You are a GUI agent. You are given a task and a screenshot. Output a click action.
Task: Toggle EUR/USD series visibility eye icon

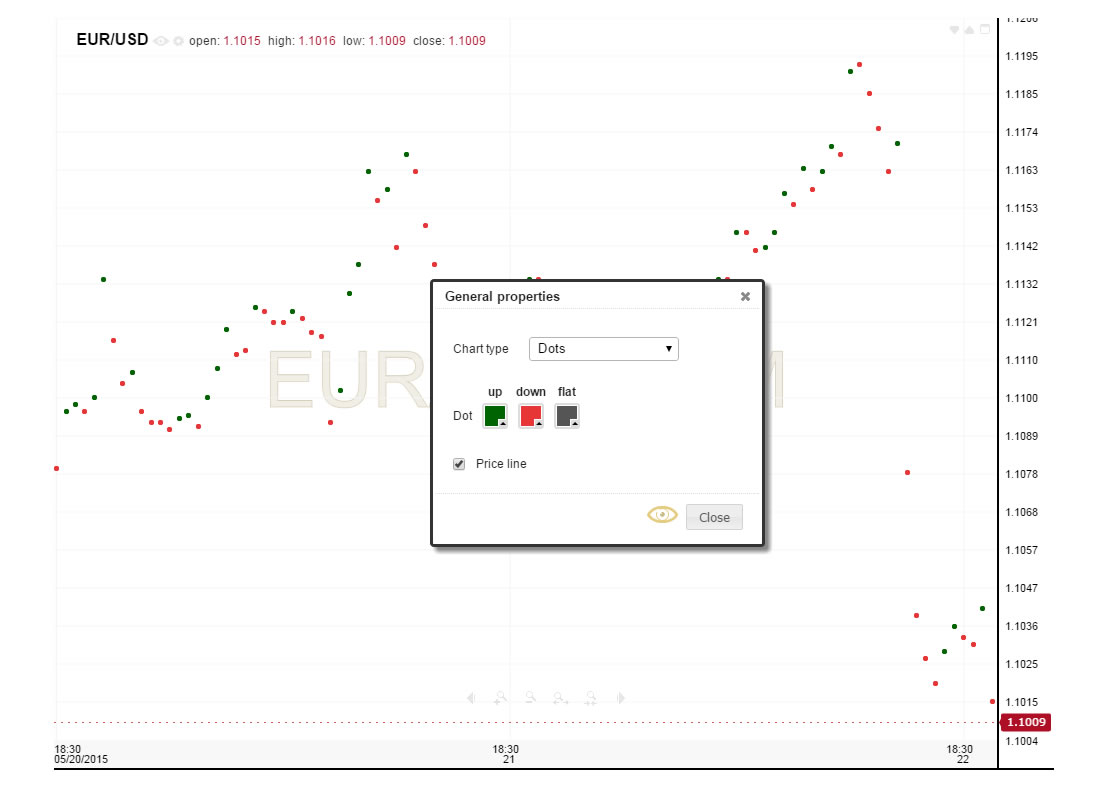pyautogui.click(x=161, y=41)
